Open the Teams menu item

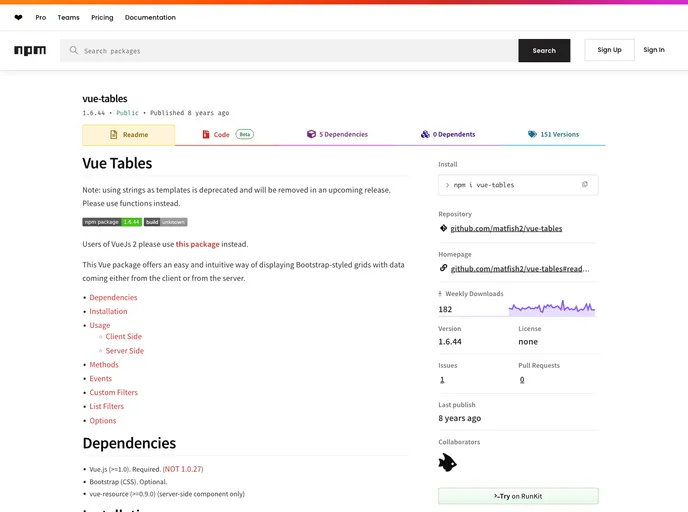pyautogui.click(x=68, y=18)
